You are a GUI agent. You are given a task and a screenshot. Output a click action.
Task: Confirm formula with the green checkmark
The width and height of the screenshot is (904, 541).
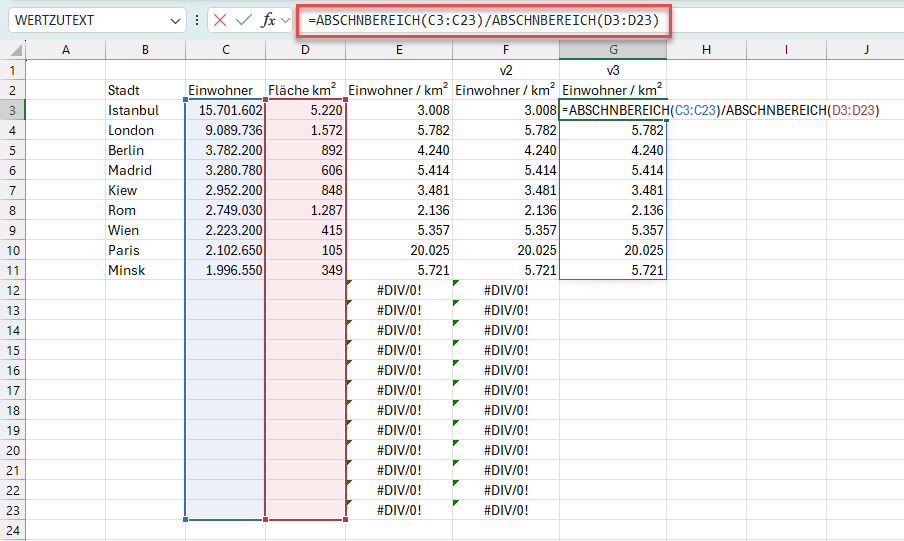coord(244,20)
